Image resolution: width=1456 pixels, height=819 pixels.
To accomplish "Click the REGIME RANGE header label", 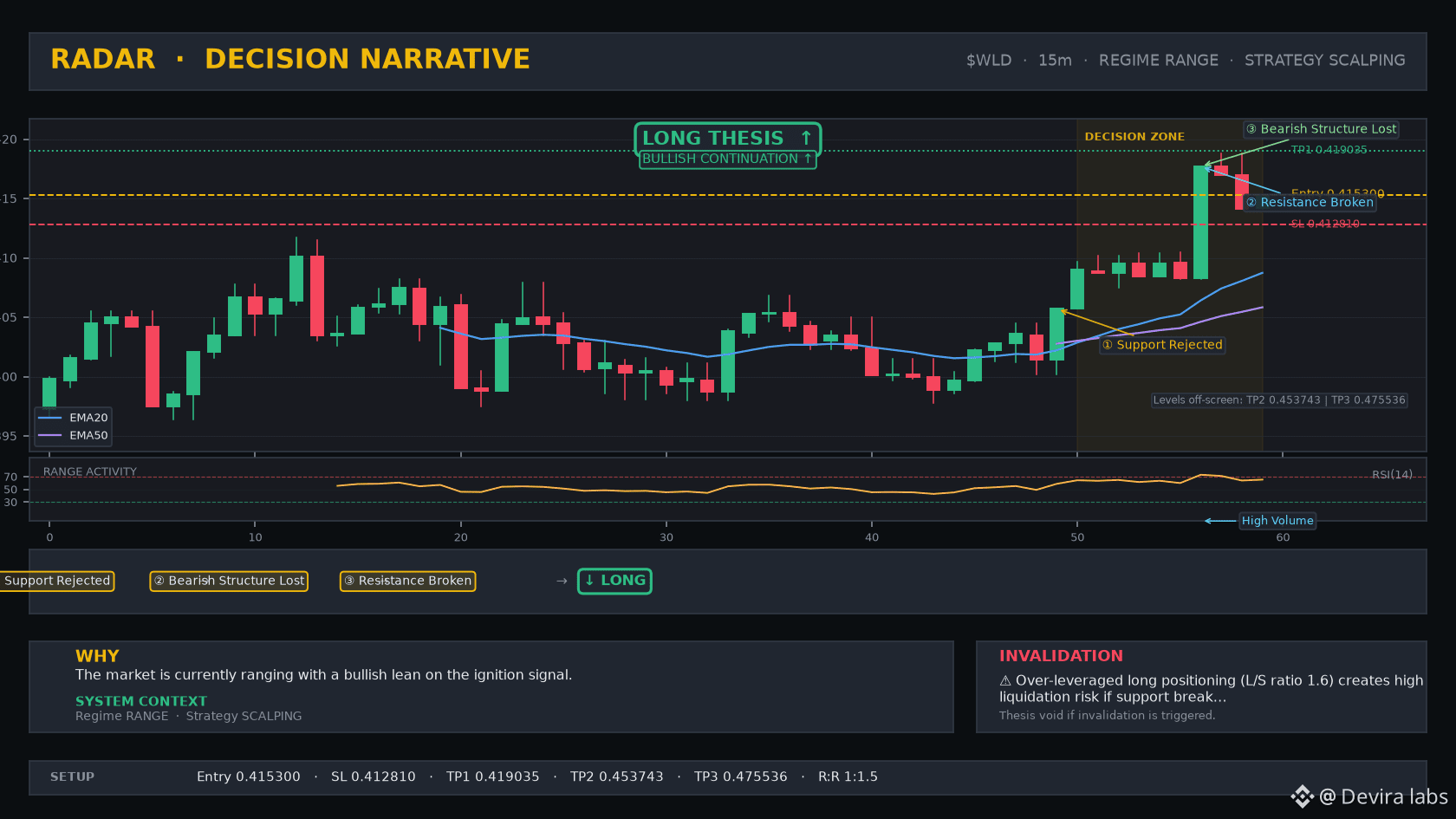I will 1159,61.
